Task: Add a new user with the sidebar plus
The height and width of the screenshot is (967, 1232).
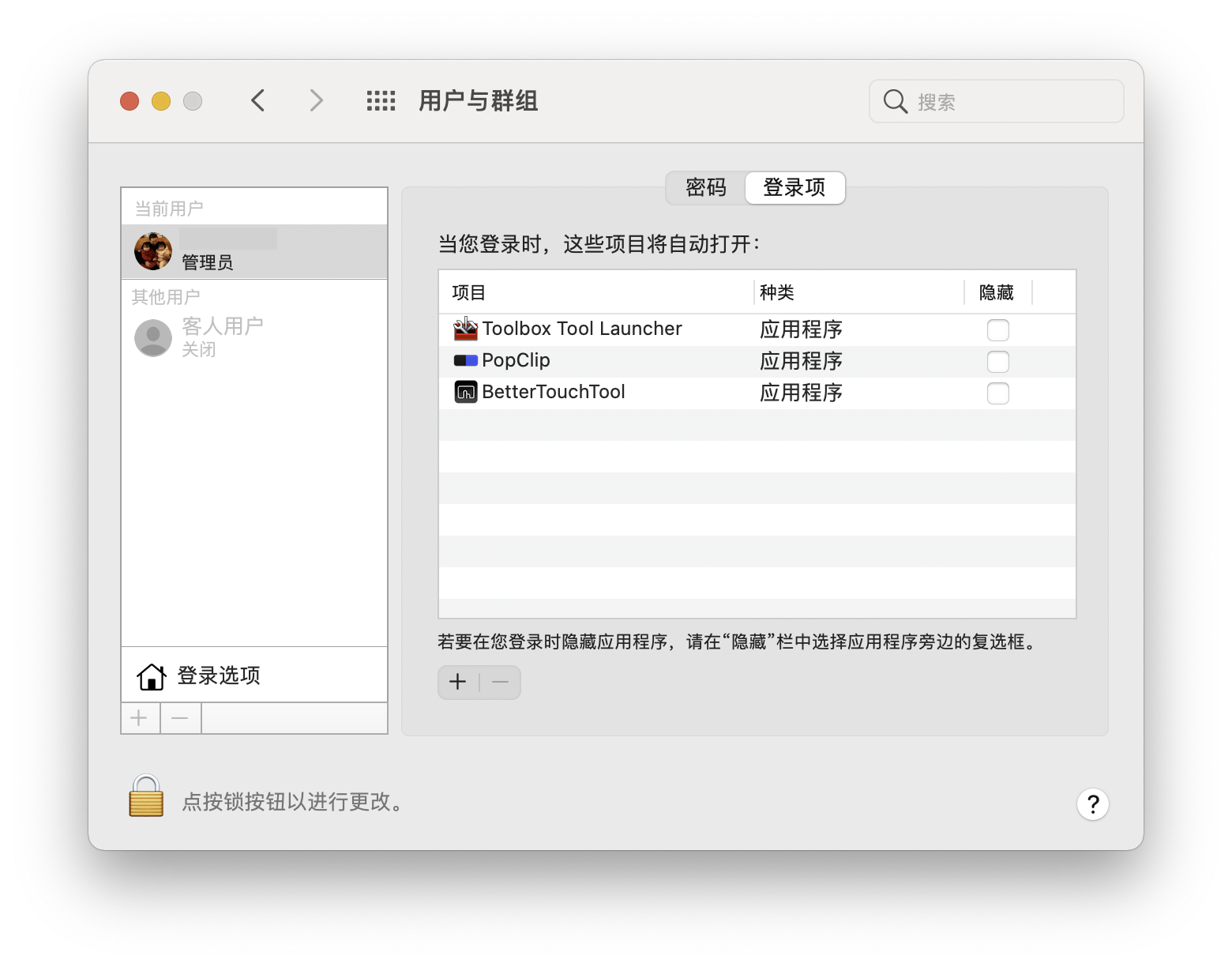Action: click(140, 718)
